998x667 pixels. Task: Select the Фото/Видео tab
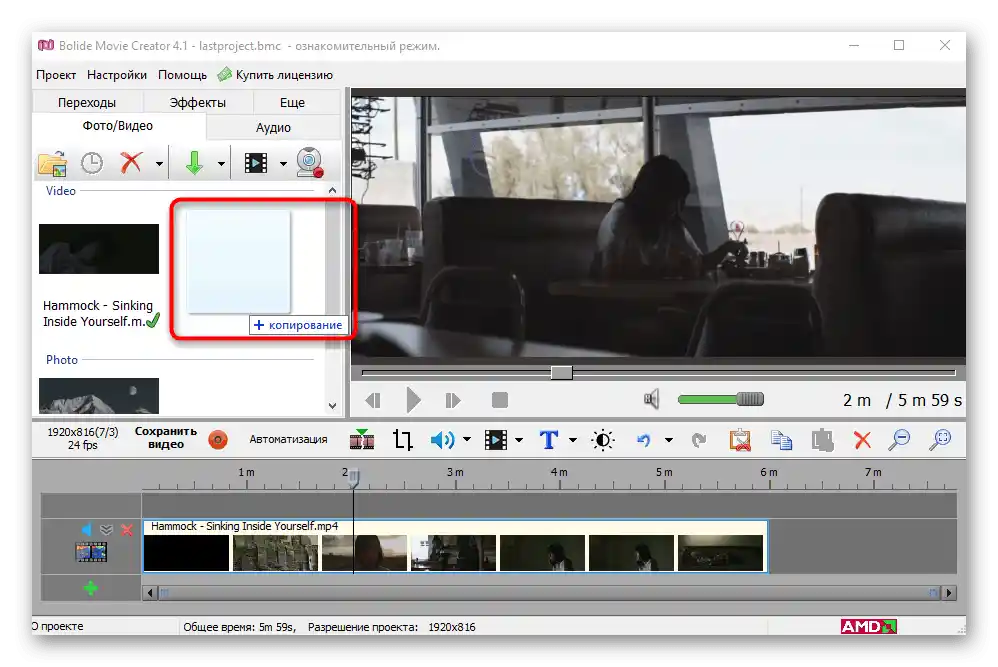(x=118, y=126)
